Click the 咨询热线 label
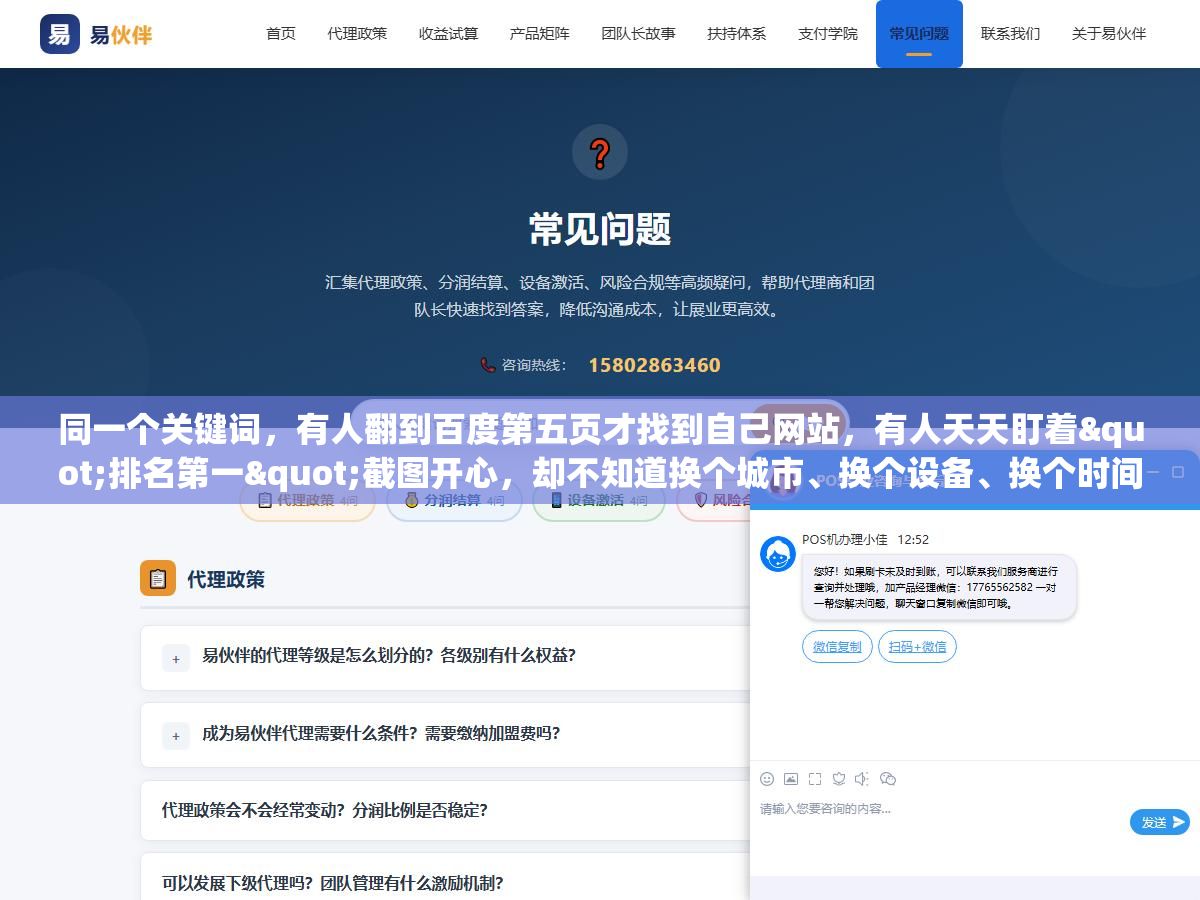The width and height of the screenshot is (1200, 900). click(x=534, y=365)
